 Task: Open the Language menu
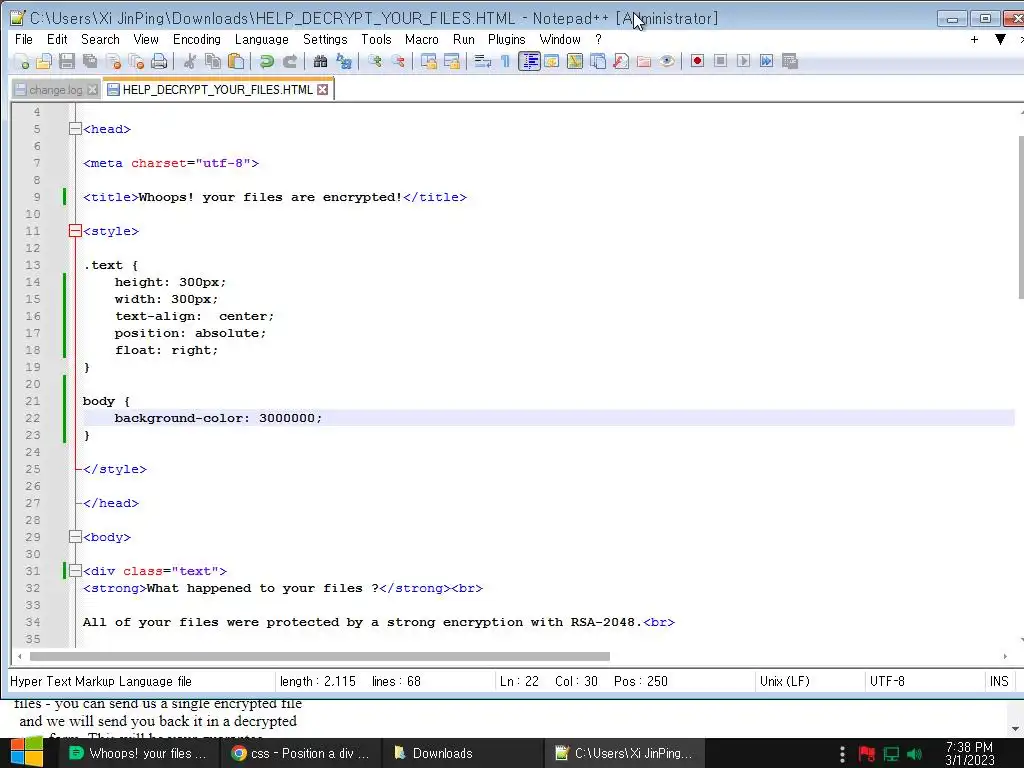pos(261,40)
